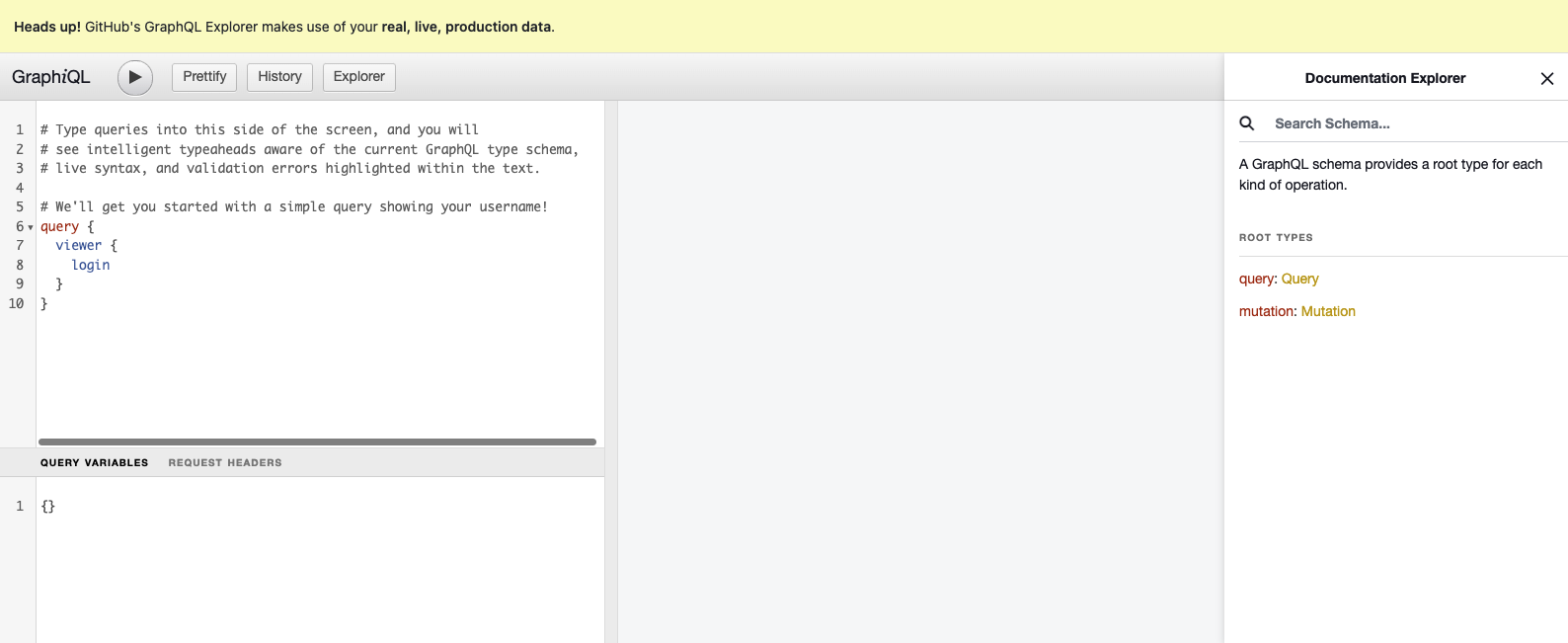Click comment line about simple query username
The height and width of the screenshot is (643, 1568).
coord(294,206)
